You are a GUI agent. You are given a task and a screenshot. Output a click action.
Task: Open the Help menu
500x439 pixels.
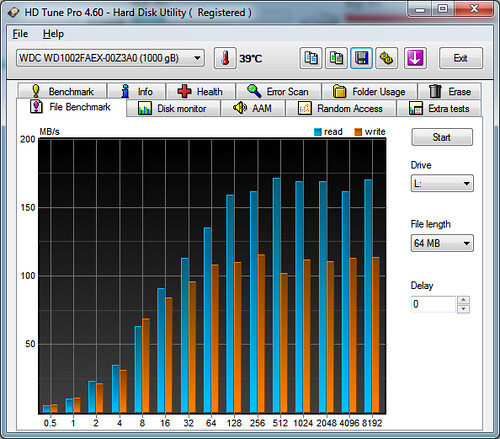[x=53, y=34]
